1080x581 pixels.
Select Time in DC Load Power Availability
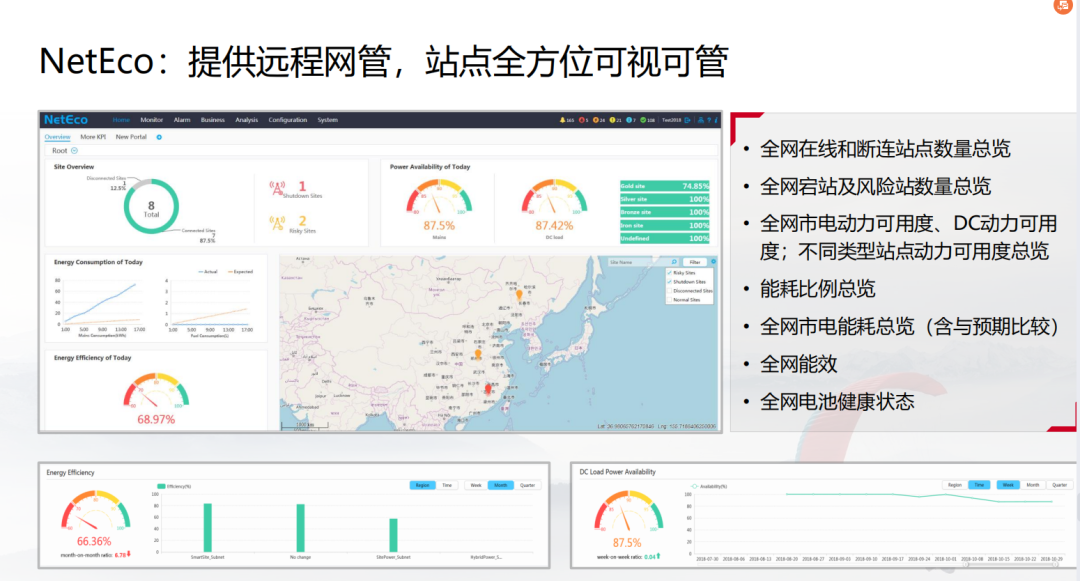point(979,485)
